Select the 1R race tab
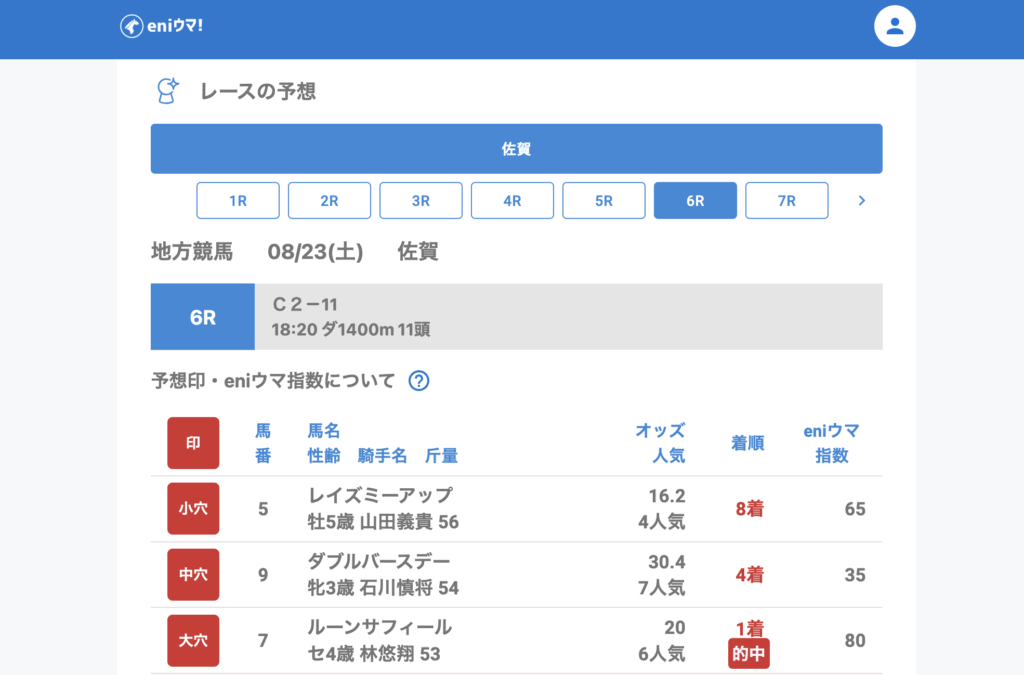This screenshot has width=1024, height=675. coord(238,201)
